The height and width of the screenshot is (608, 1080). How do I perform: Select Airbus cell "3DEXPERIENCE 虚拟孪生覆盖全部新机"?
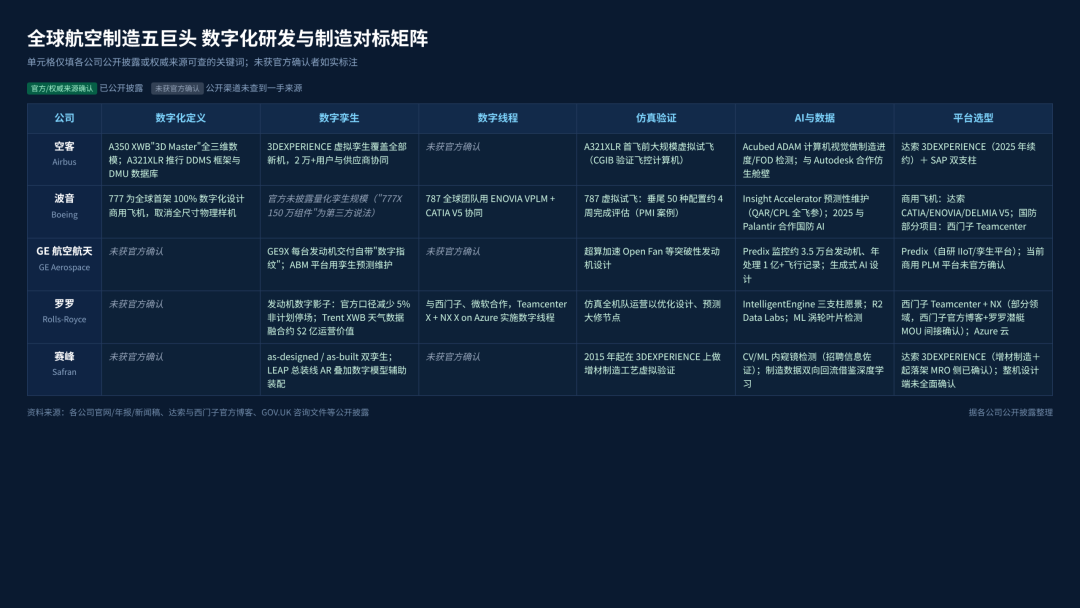tap(339, 159)
